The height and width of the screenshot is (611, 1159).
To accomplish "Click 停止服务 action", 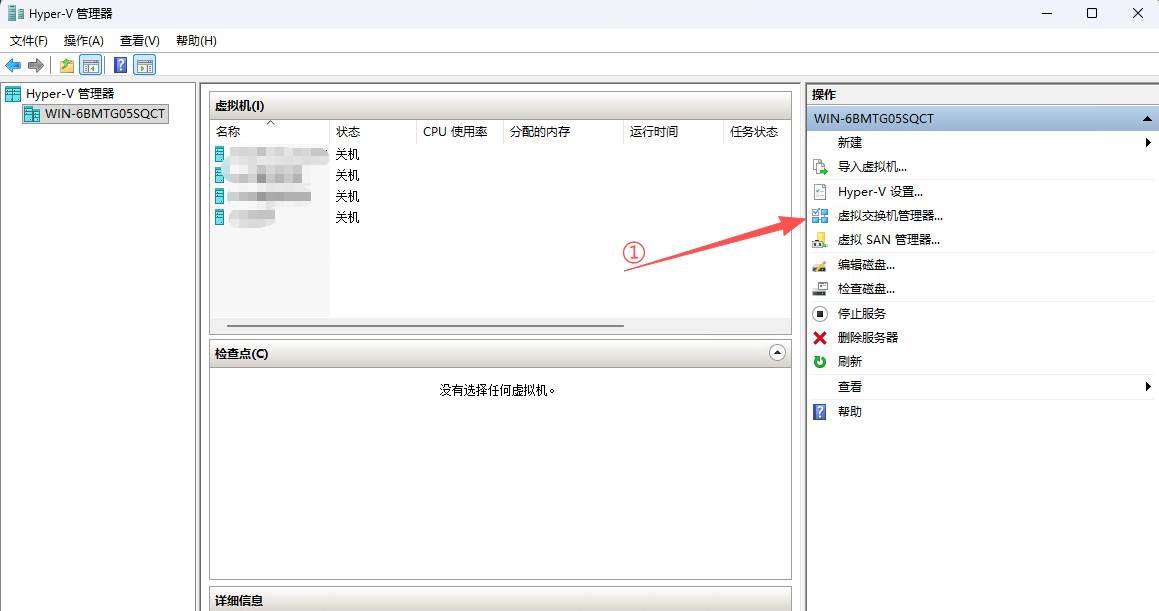I will [861, 314].
